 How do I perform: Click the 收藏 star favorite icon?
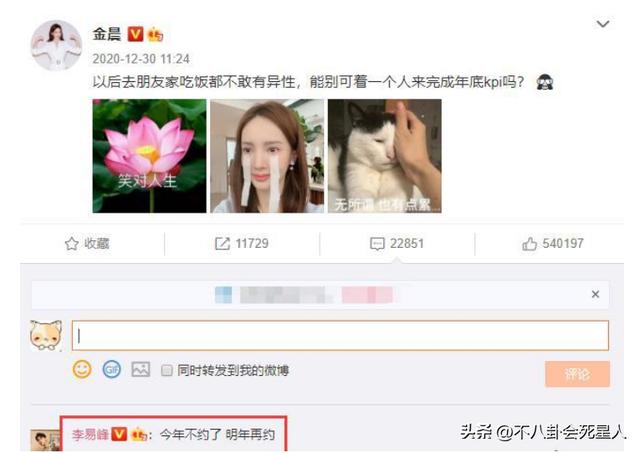point(72,244)
